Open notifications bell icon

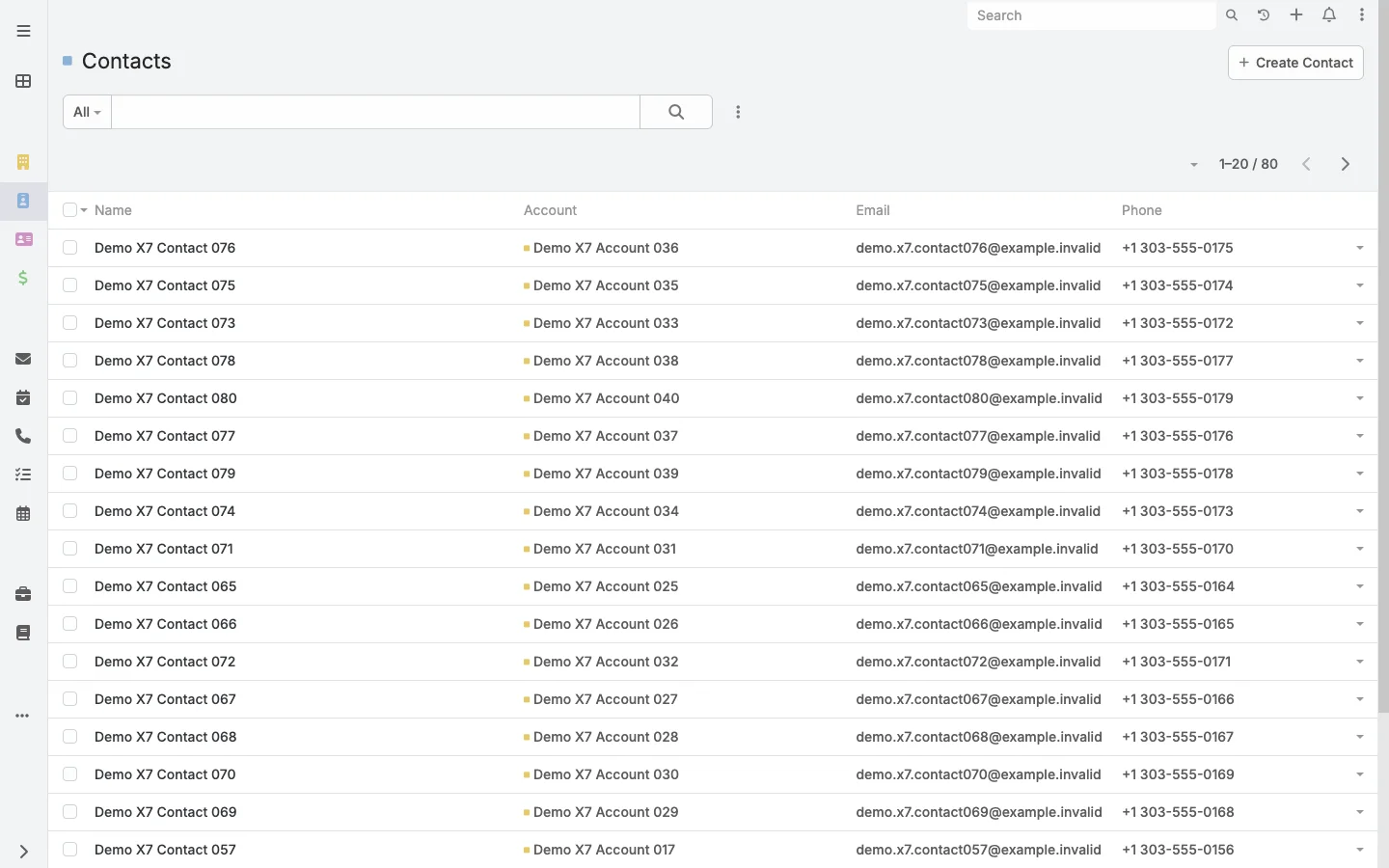(x=1329, y=15)
